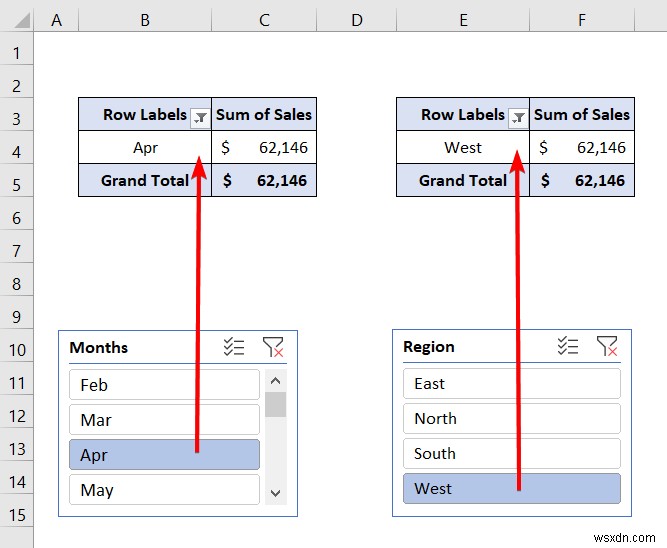Select column D header

[356, 20]
